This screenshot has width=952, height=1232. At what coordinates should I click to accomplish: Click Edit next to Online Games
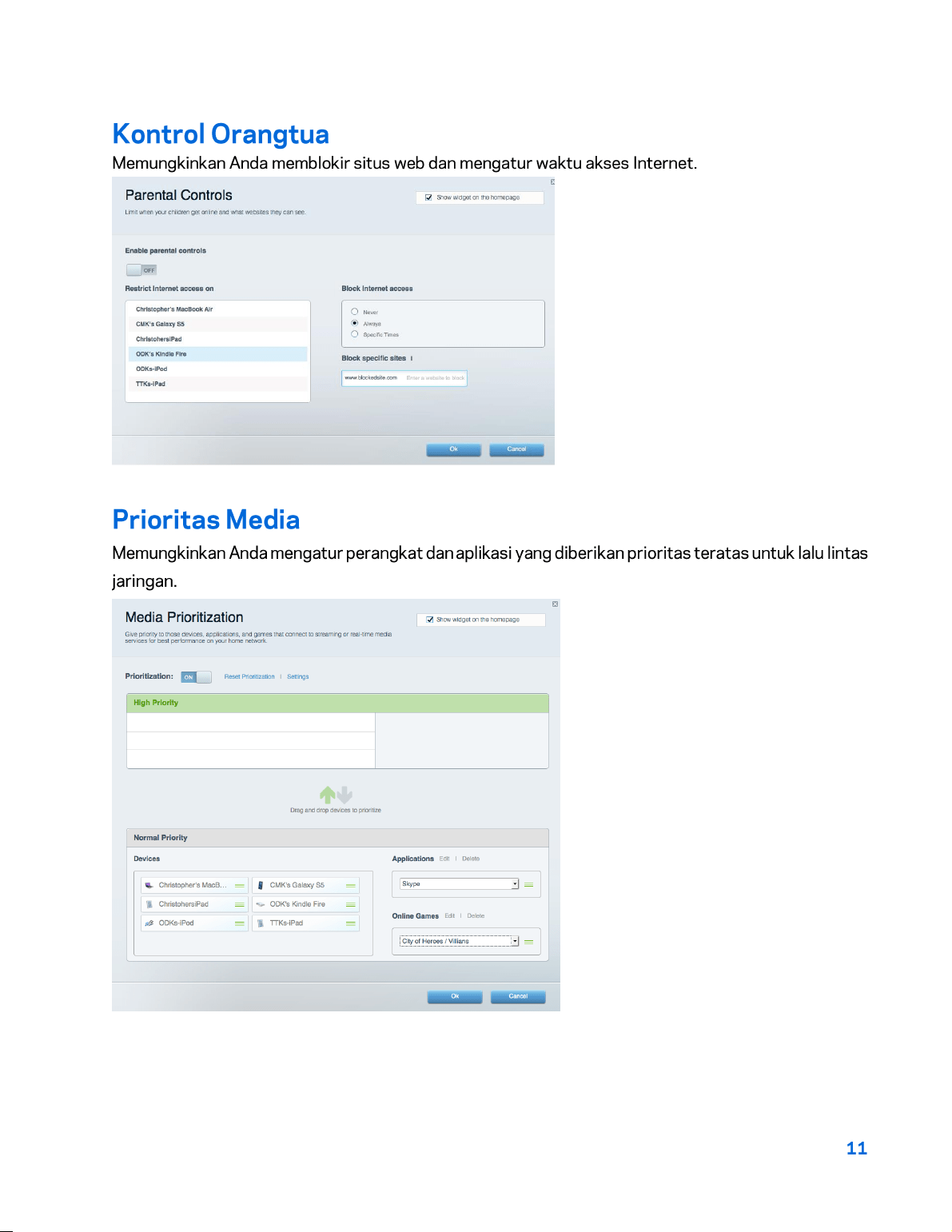450,916
